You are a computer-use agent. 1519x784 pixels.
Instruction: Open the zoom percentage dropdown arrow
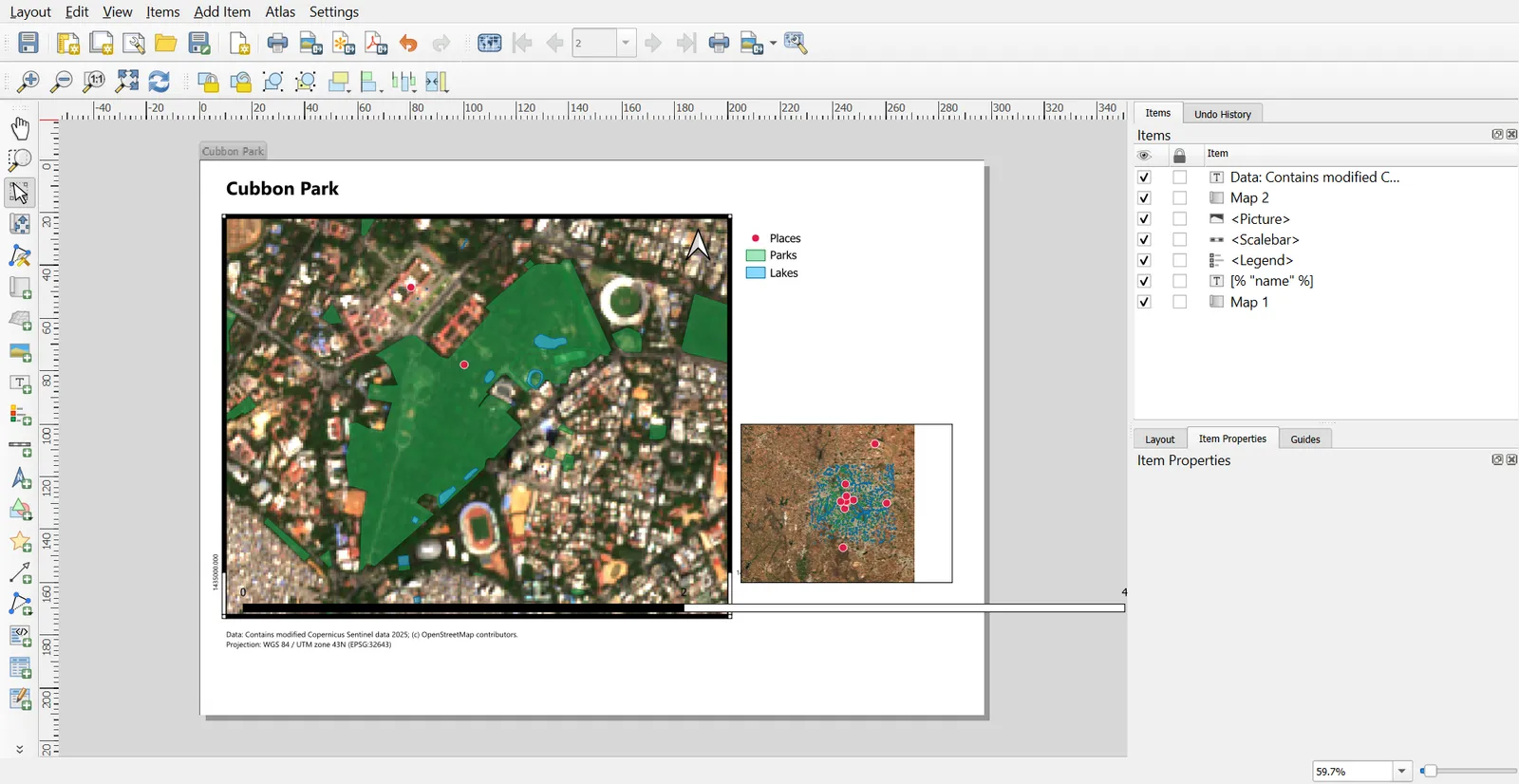(x=1402, y=772)
